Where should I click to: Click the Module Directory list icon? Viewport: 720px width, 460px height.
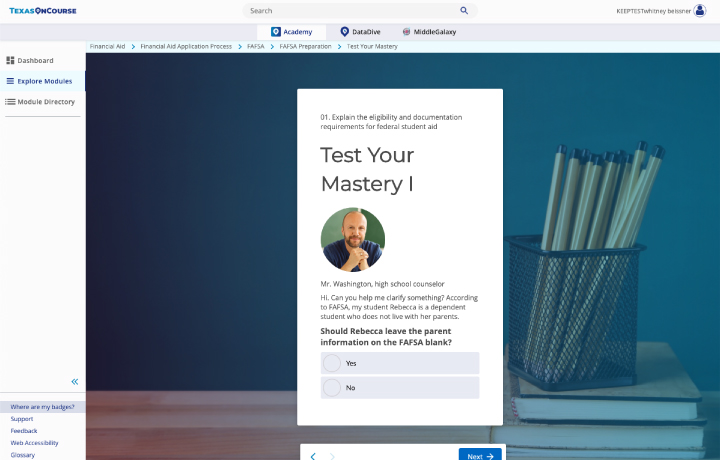[10, 102]
